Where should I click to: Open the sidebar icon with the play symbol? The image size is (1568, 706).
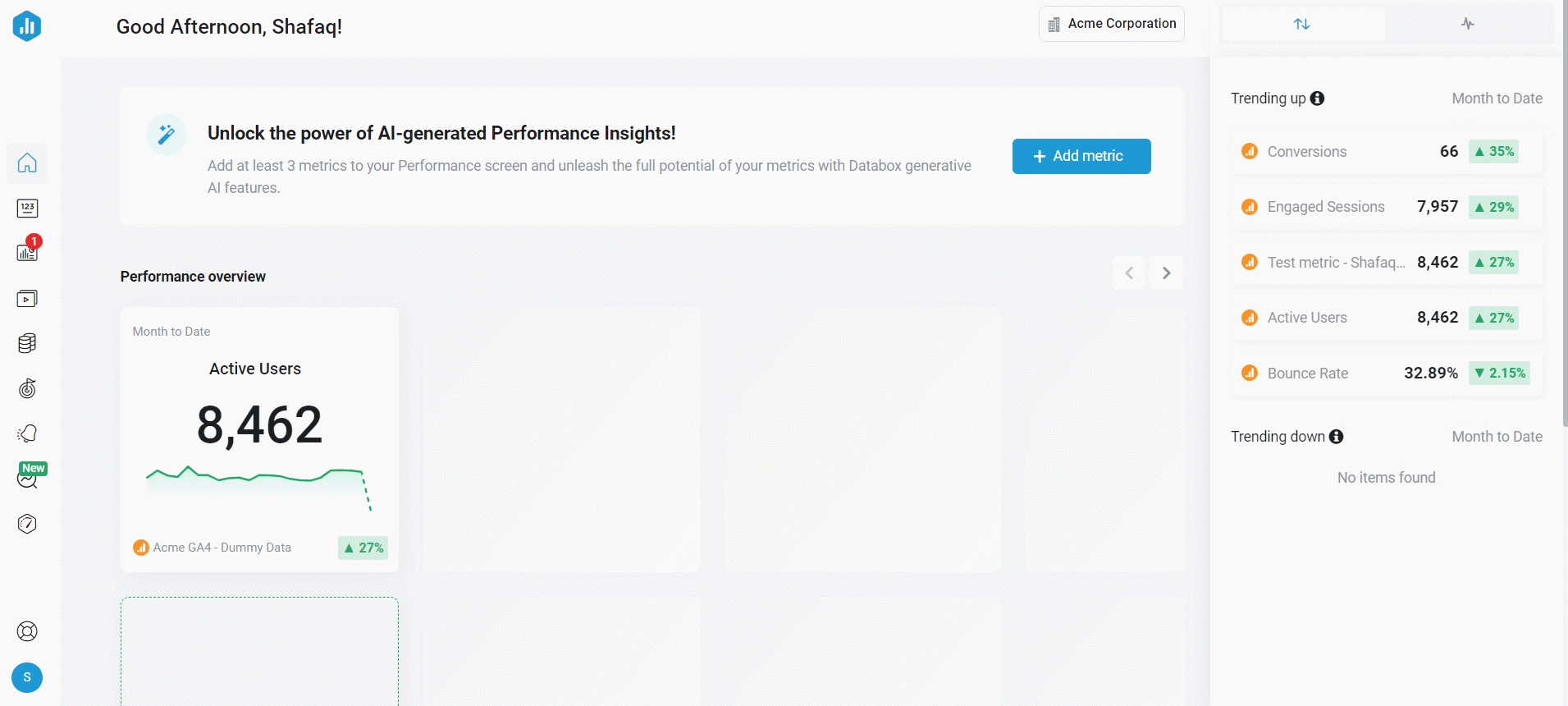point(27,299)
